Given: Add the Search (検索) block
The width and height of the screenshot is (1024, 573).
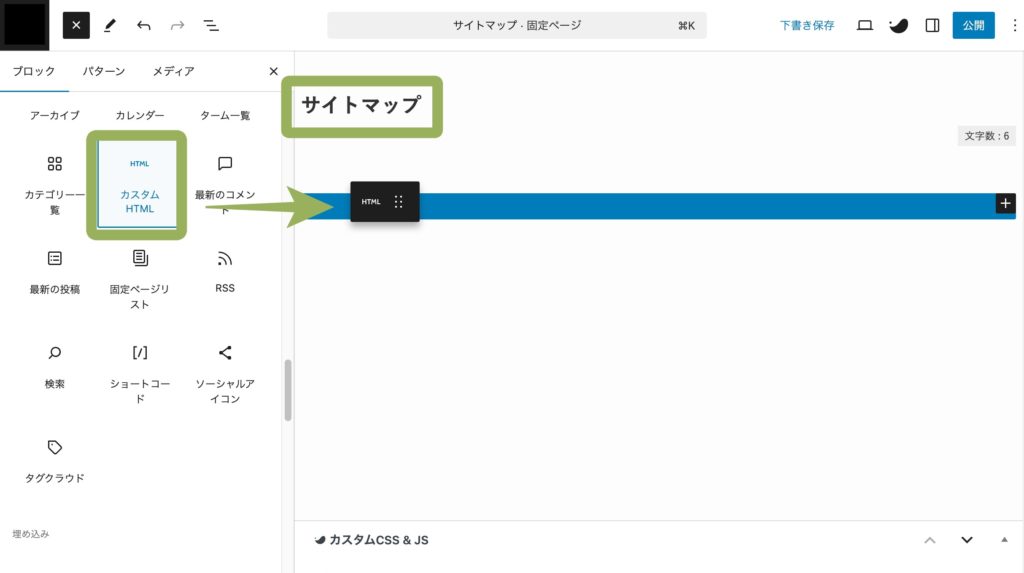Looking at the screenshot, I should pos(55,366).
